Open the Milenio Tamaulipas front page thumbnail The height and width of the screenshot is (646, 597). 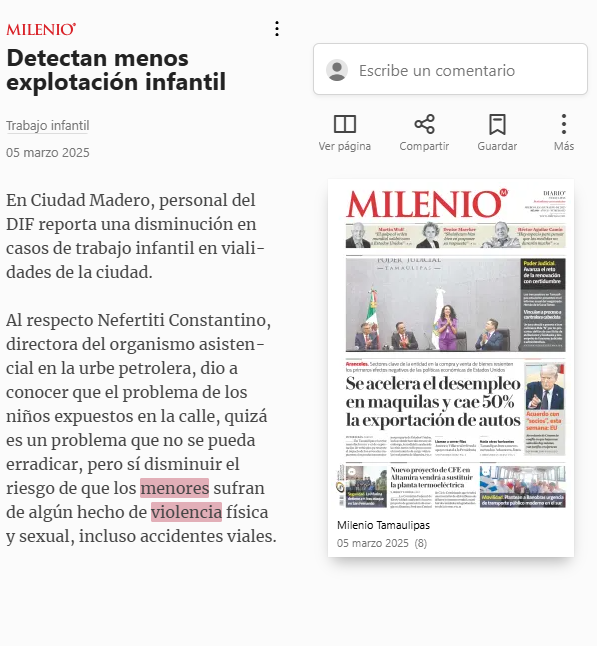455,349
